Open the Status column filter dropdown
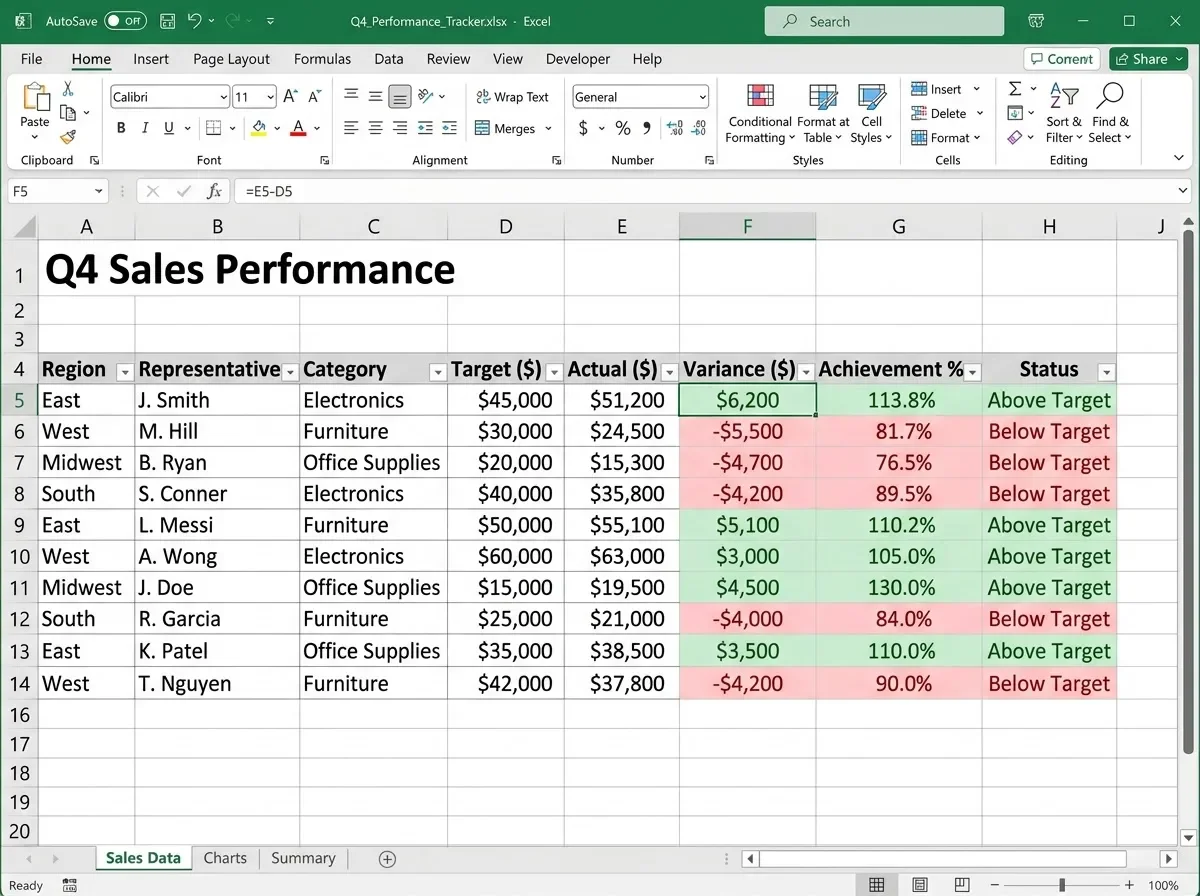This screenshot has height=896, width=1200. click(x=1106, y=372)
